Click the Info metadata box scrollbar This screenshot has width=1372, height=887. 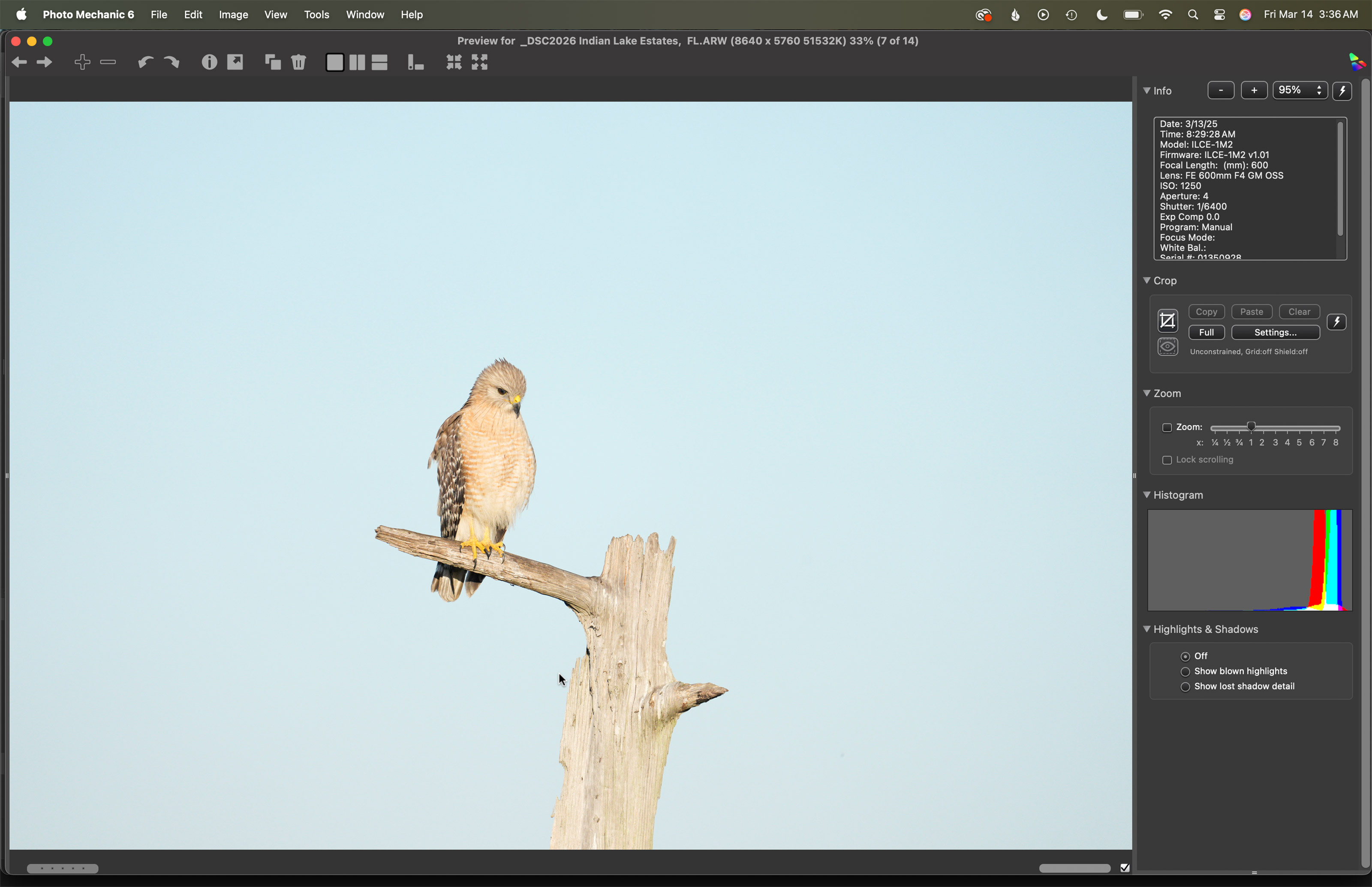point(1340,178)
